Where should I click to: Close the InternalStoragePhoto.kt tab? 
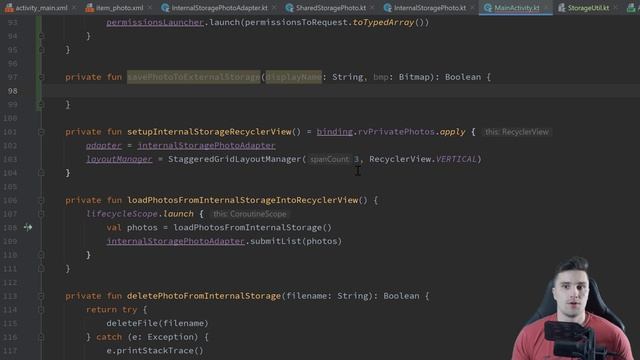(472, 8)
